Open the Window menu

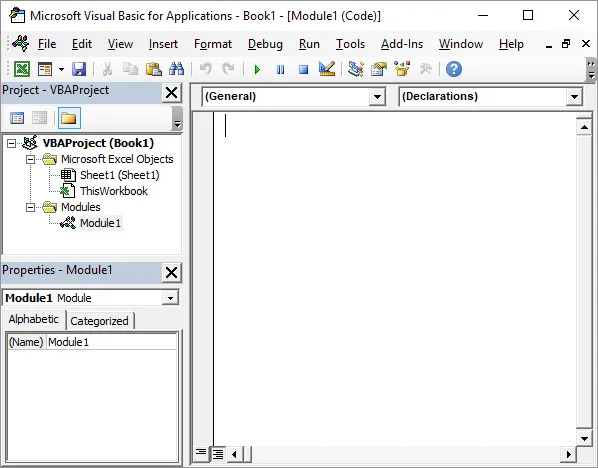click(461, 44)
